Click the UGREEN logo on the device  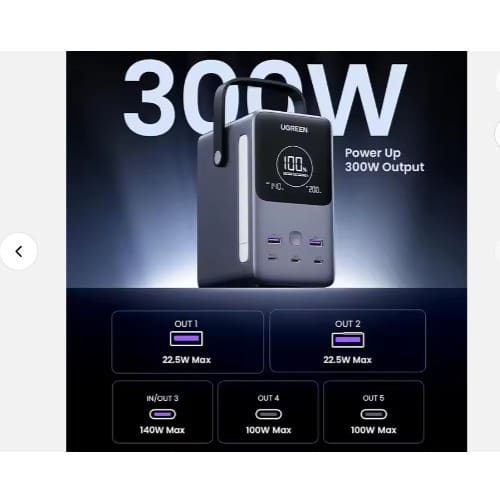(294, 128)
